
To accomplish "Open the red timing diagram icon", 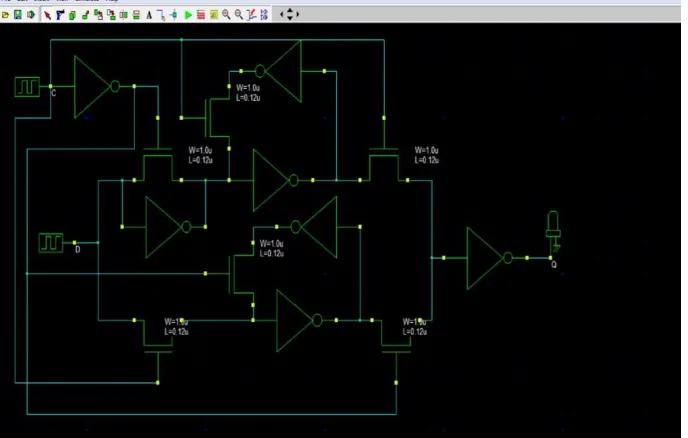I will pyautogui.click(x=201, y=16).
